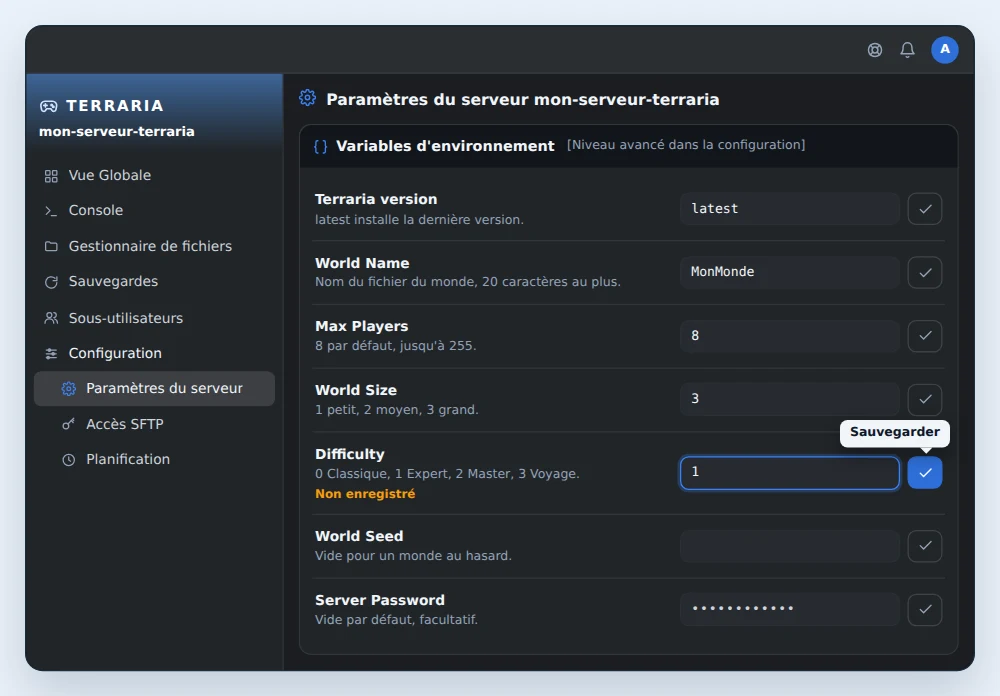Save the Server Password value

point(925,610)
